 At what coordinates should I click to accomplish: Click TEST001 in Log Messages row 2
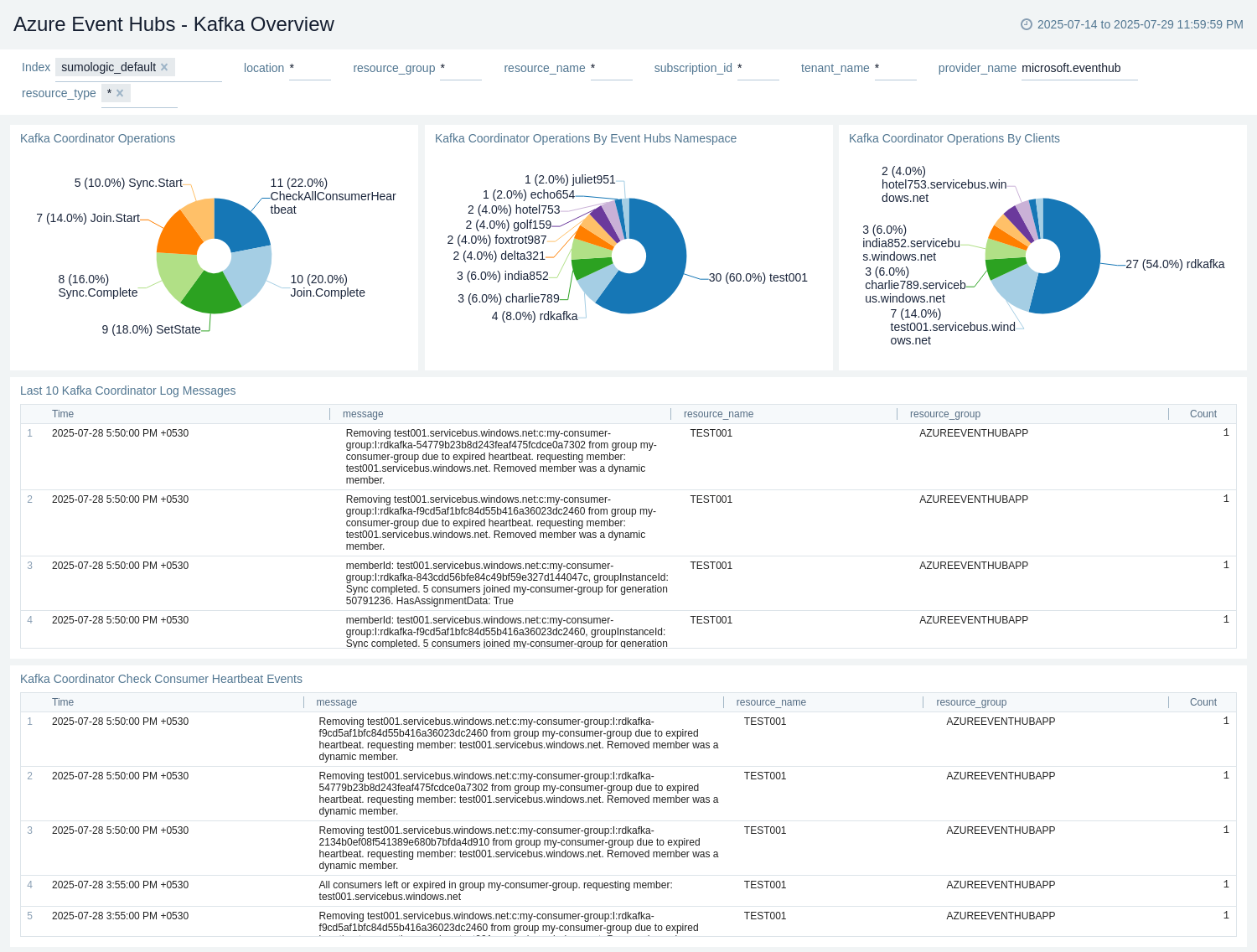pos(711,499)
